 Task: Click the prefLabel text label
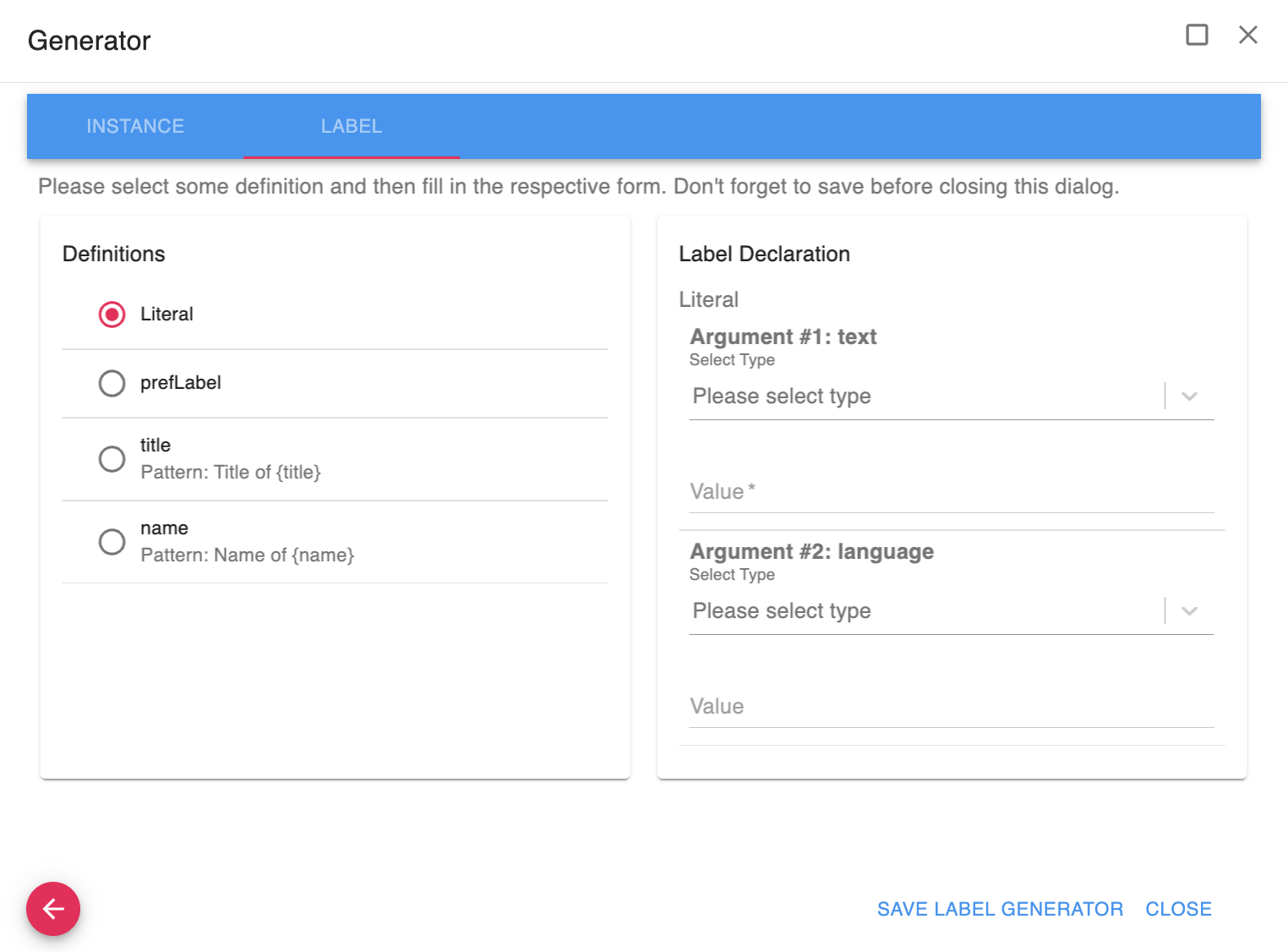181,383
